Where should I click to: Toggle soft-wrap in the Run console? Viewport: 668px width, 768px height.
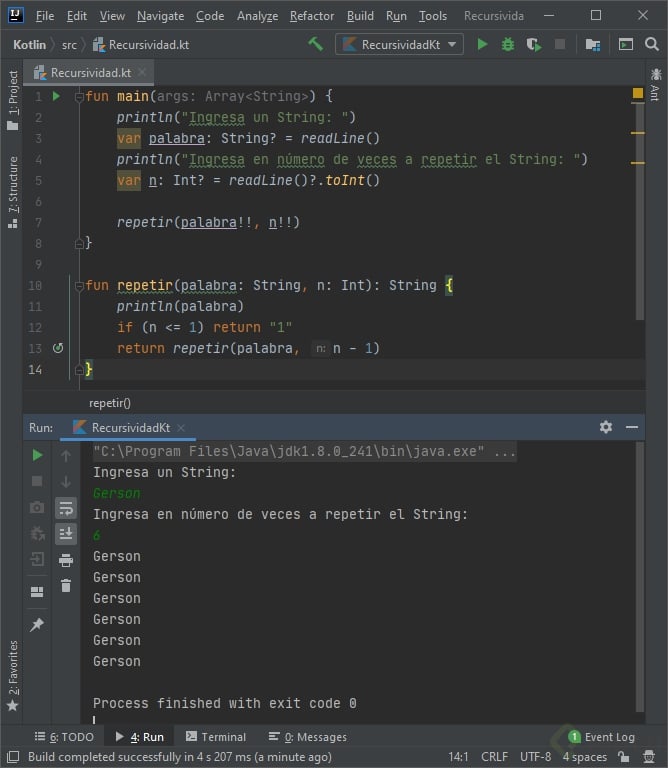pyautogui.click(x=66, y=508)
